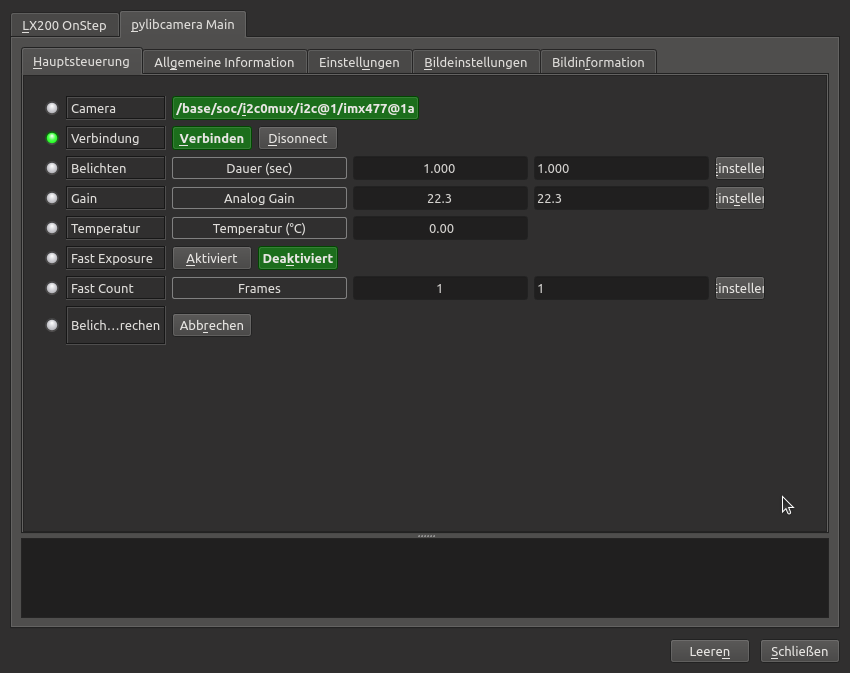Click the Frames element label
850x673 pixels.
(260, 289)
